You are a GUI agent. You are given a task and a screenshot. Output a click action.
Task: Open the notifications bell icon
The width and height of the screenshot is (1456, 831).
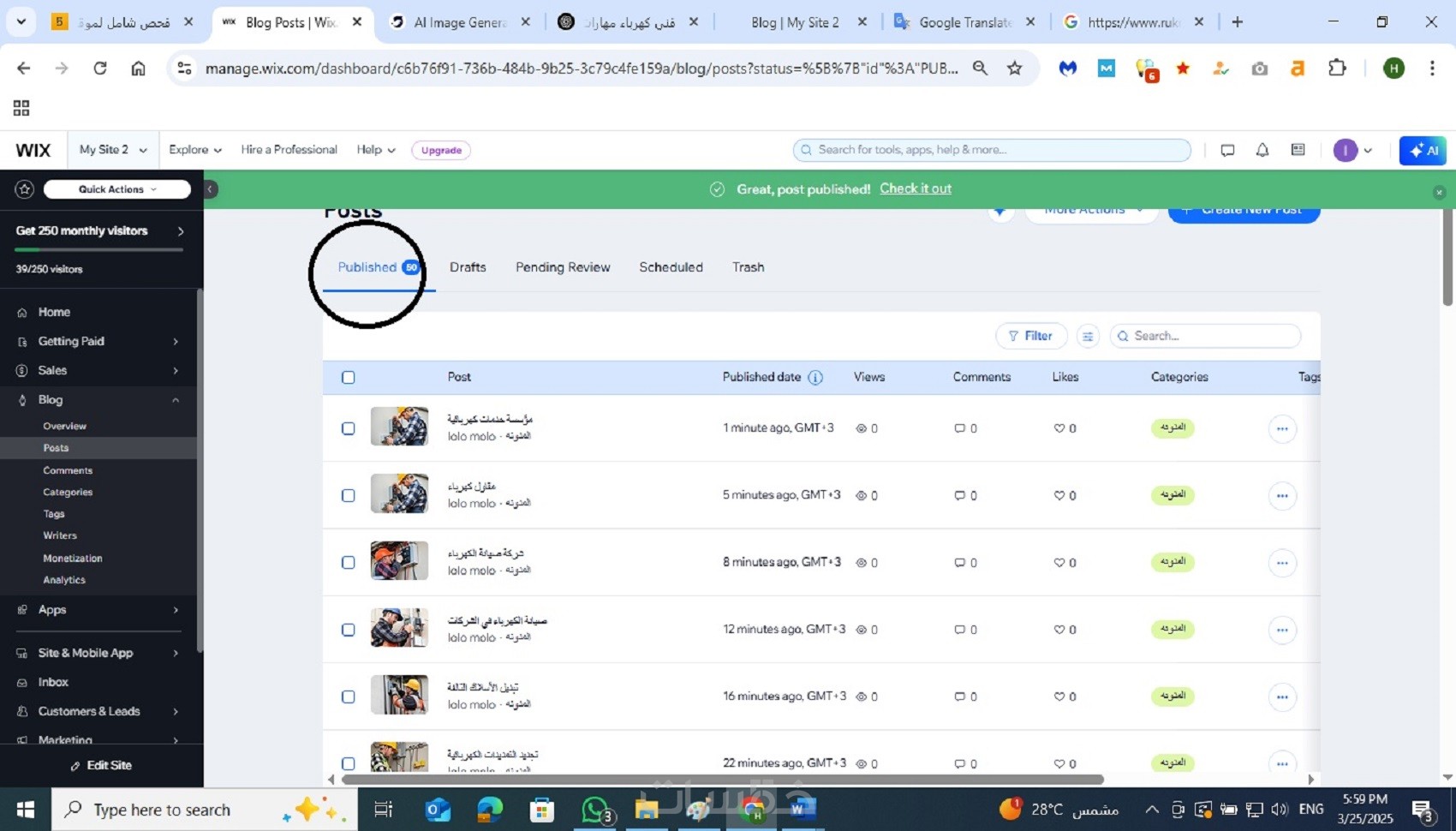point(1262,150)
